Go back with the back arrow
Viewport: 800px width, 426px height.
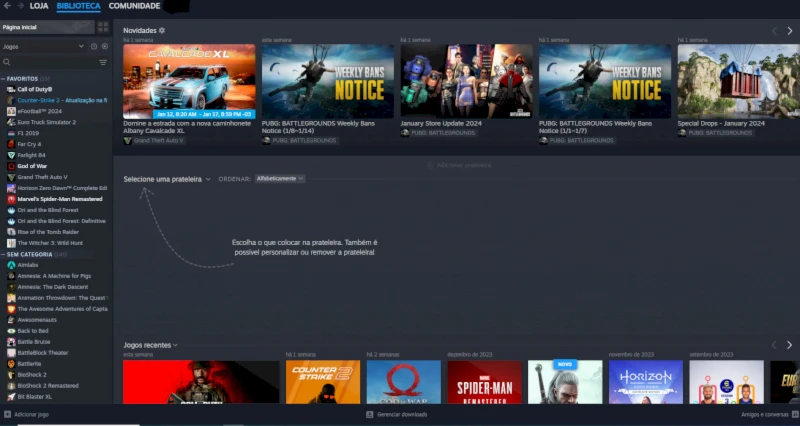tap(7, 6)
